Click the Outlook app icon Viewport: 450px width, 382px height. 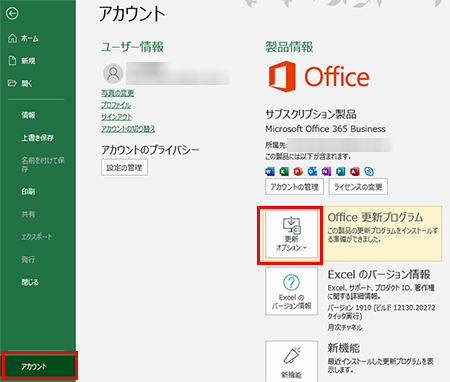point(312,171)
